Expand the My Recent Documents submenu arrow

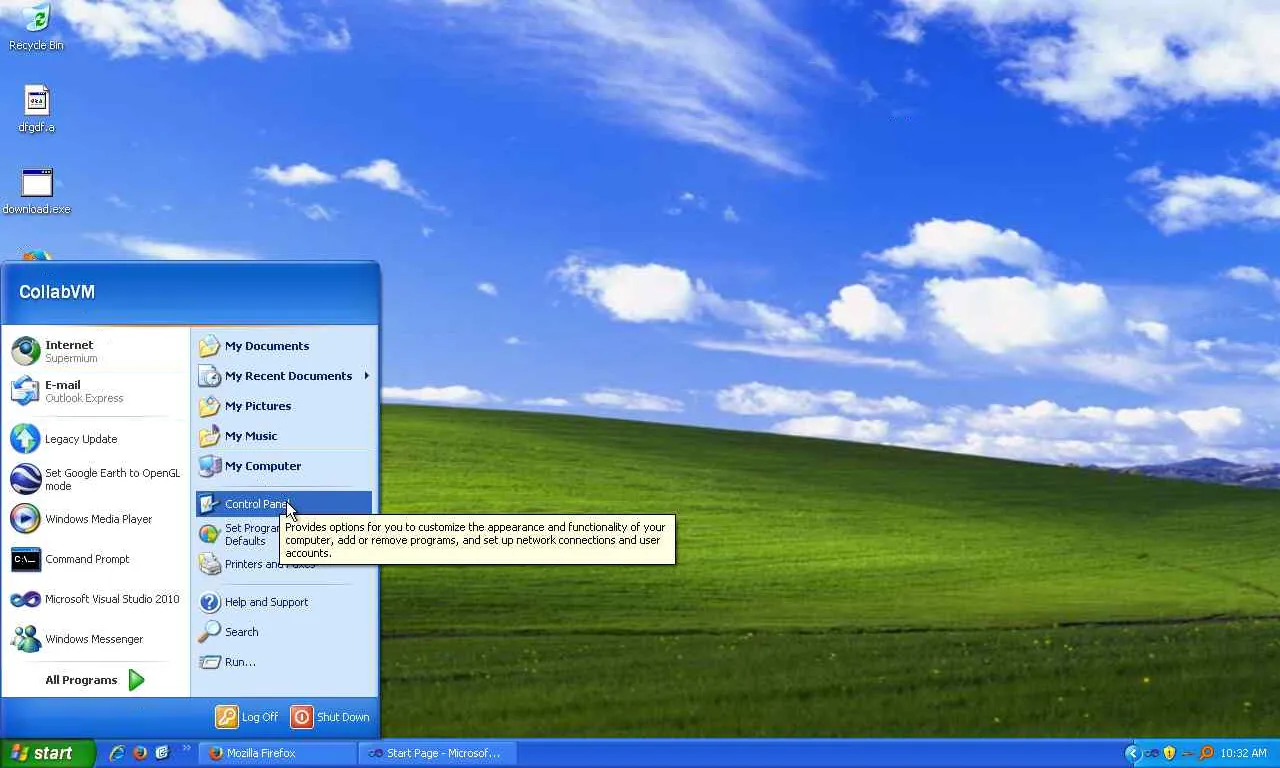coord(367,376)
